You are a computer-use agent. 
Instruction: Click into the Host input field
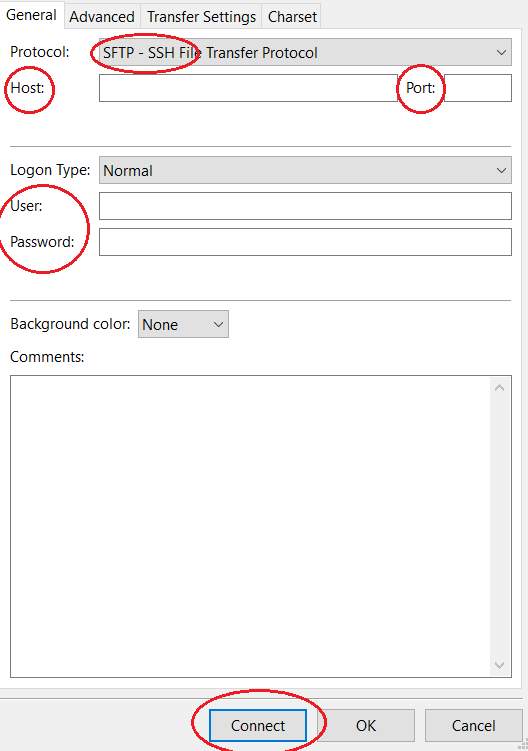tap(248, 88)
